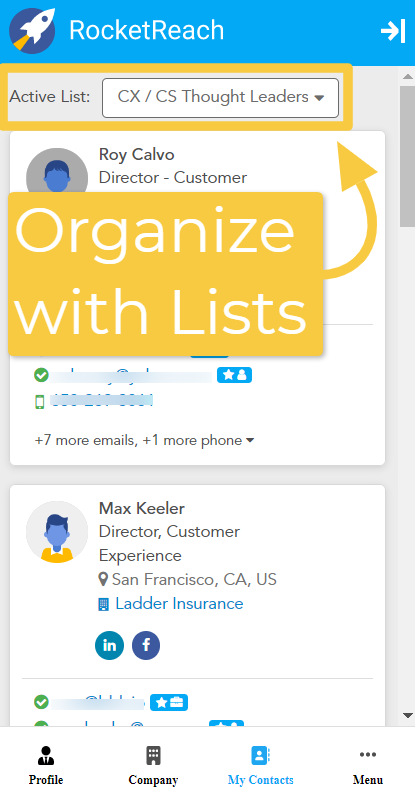Open the Active List dropdown
The image size is (415, 805).
point(220,98)
